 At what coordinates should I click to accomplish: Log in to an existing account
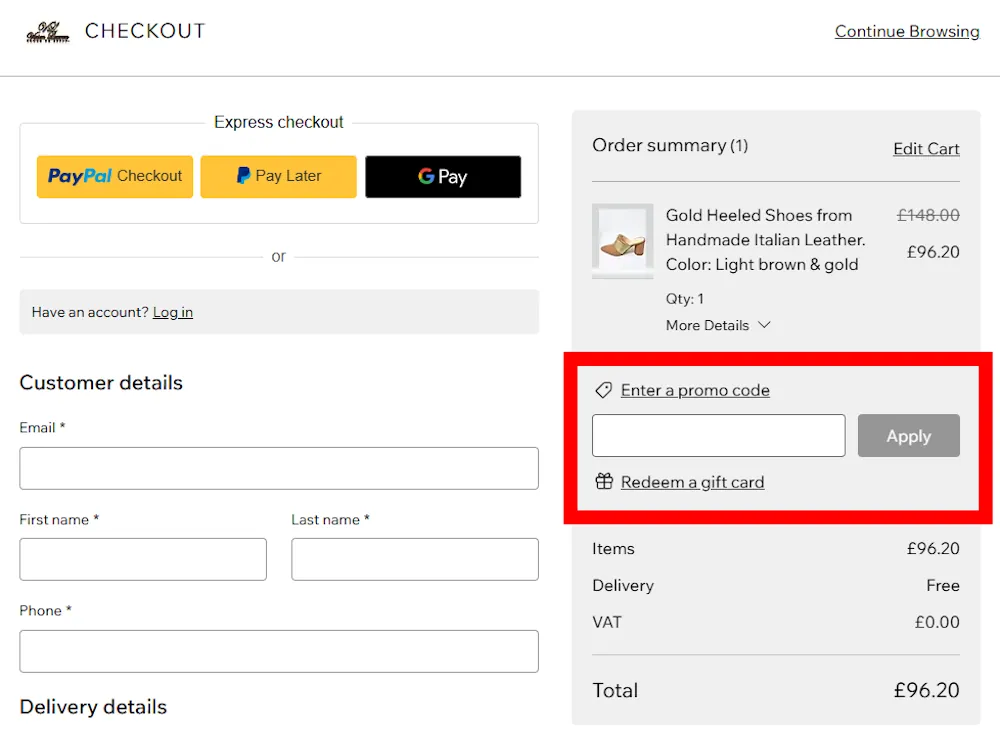[172, 311]
